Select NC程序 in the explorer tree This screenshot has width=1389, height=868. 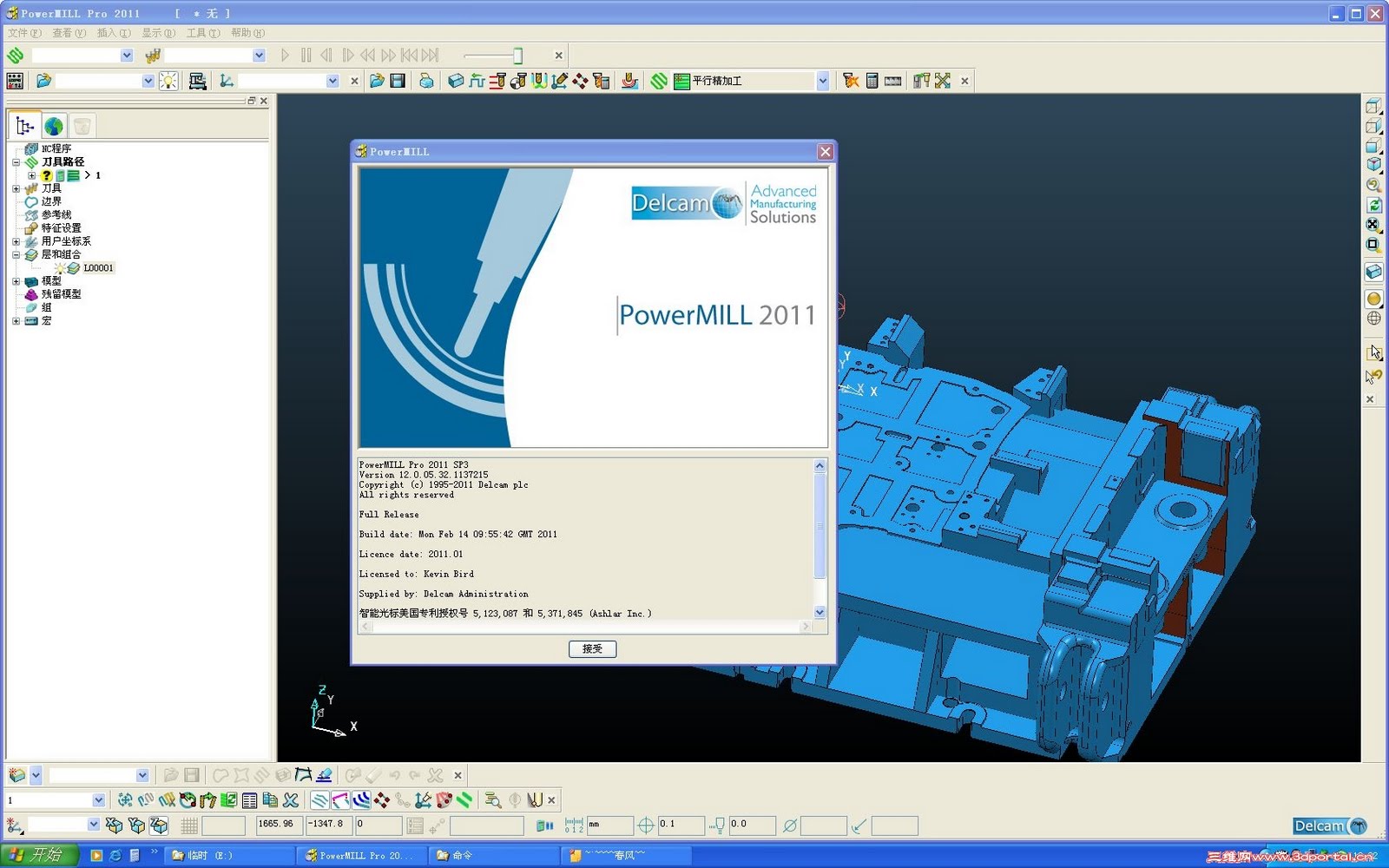pos(56,148)
